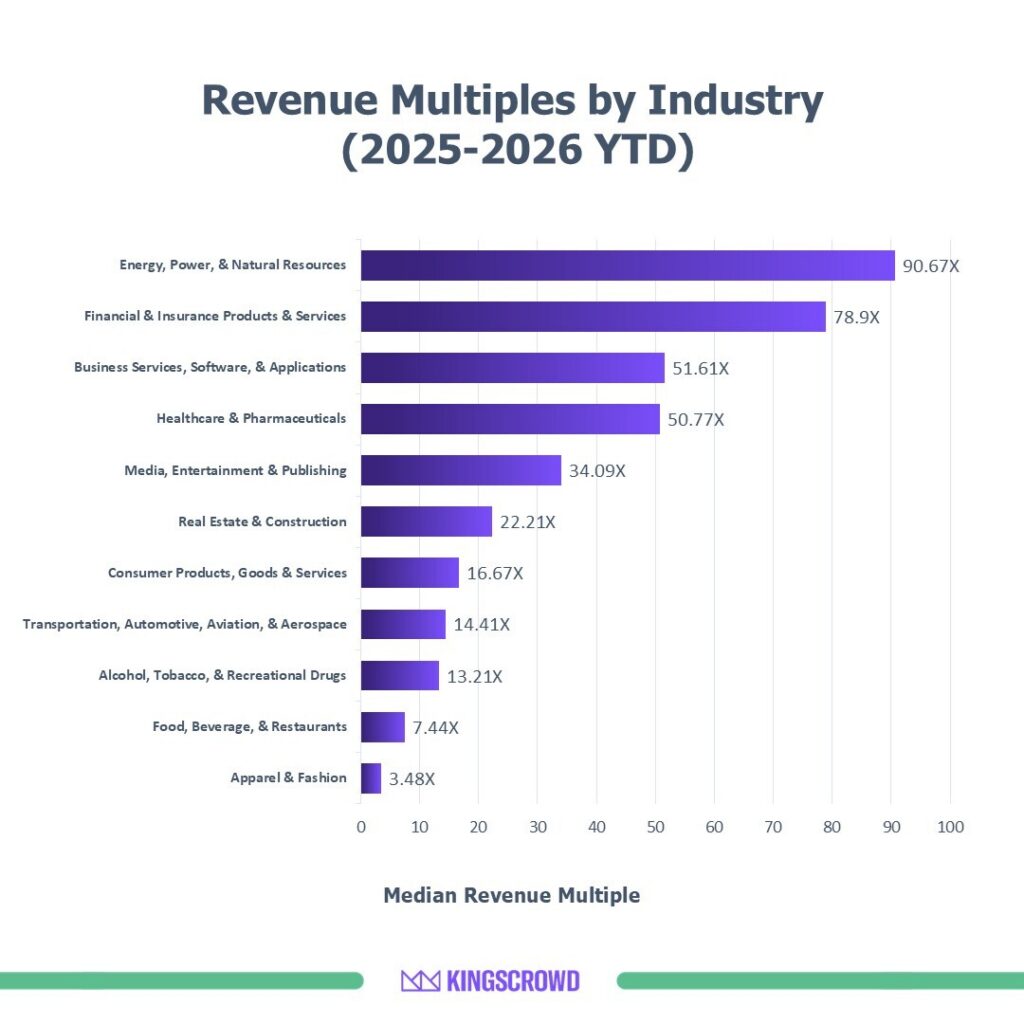Click the '34.09X' data label

pos(597,471)
